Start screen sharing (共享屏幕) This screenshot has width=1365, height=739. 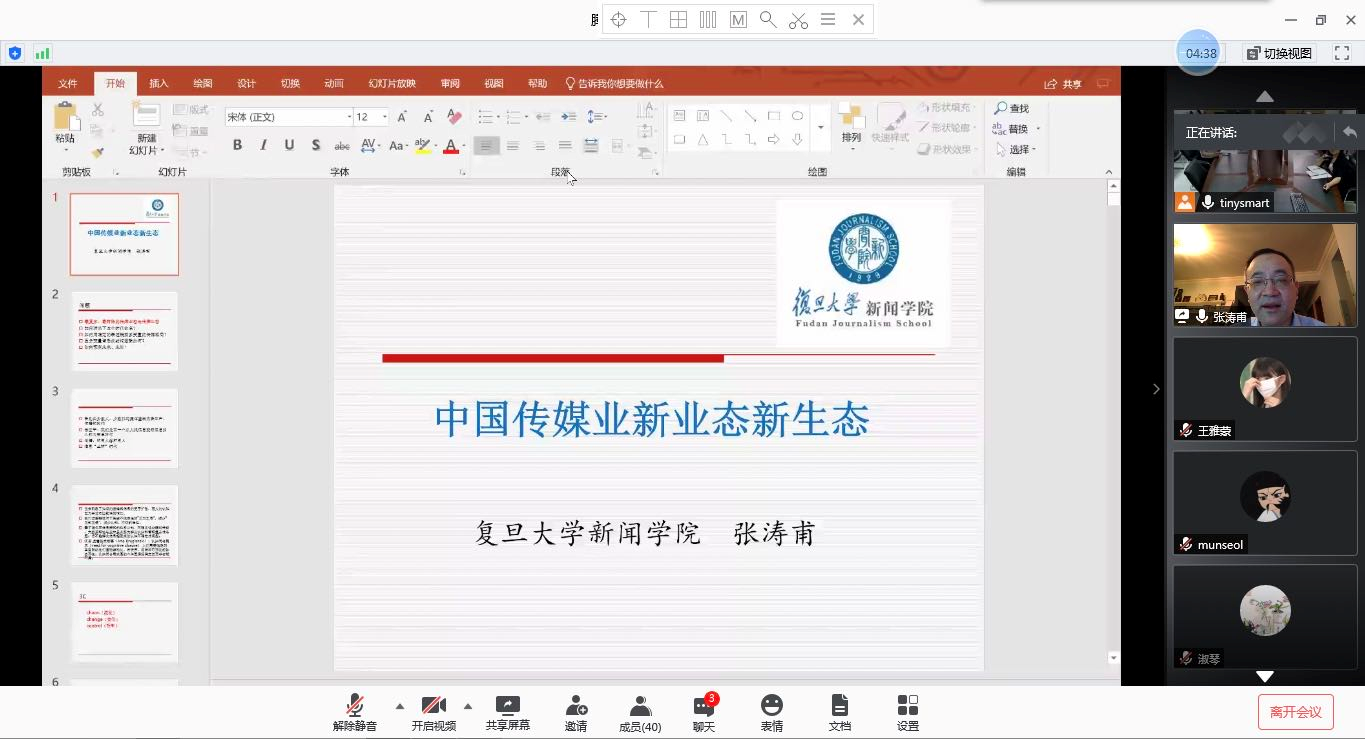click(x=508, y=713)
